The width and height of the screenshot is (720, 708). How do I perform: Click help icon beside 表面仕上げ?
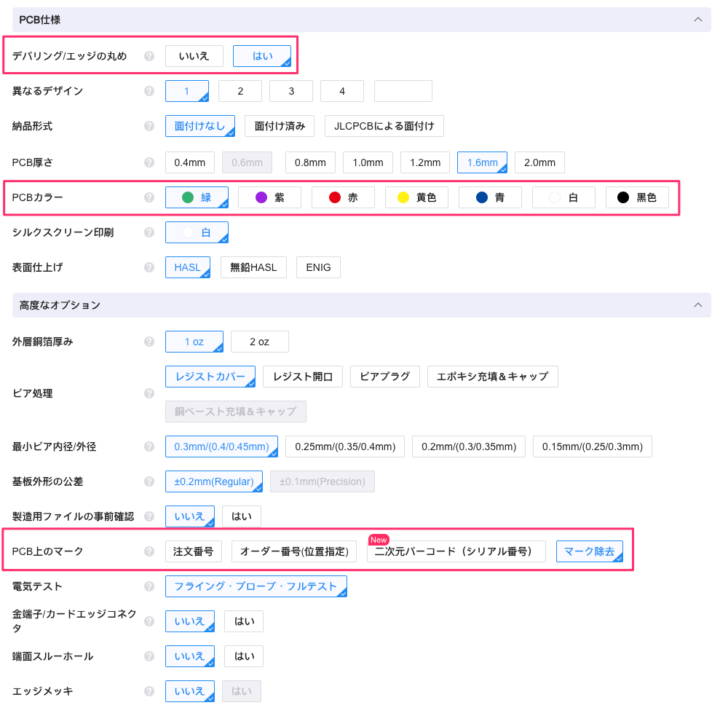pos(149,267)
